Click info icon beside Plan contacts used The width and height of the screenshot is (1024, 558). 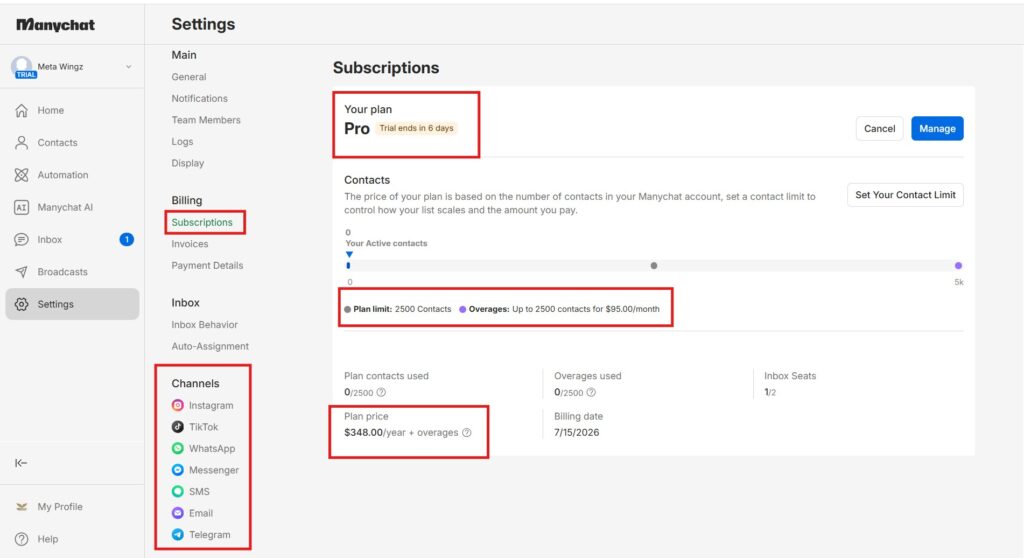[x=381, y=393]
